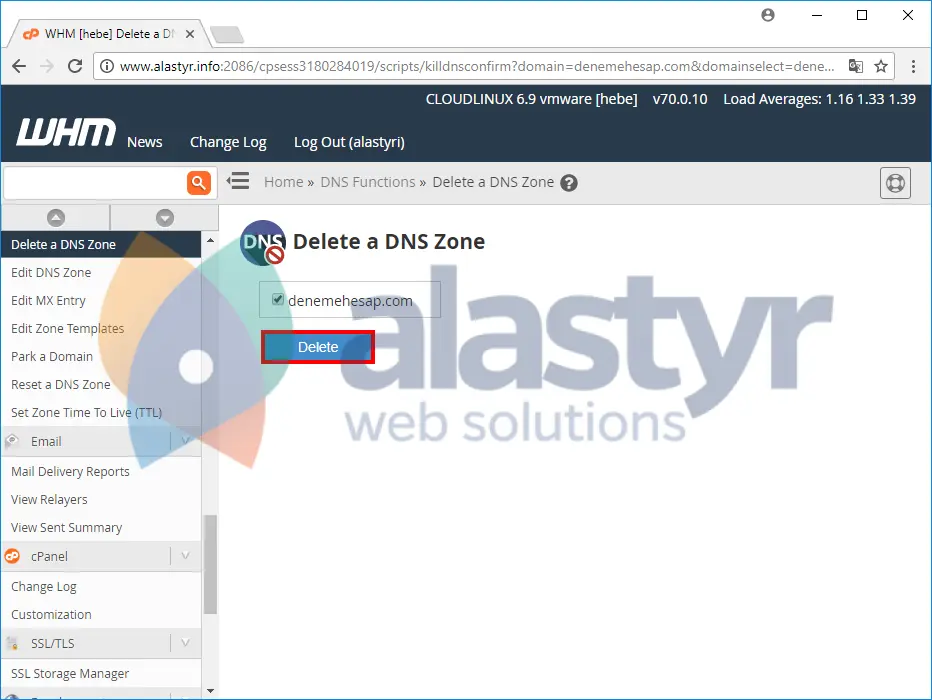Image resolution: width=932 pixels, height=700 pixels.
Task: Select Delete a DNS Zone in sidebar
Action: point(101,244)
